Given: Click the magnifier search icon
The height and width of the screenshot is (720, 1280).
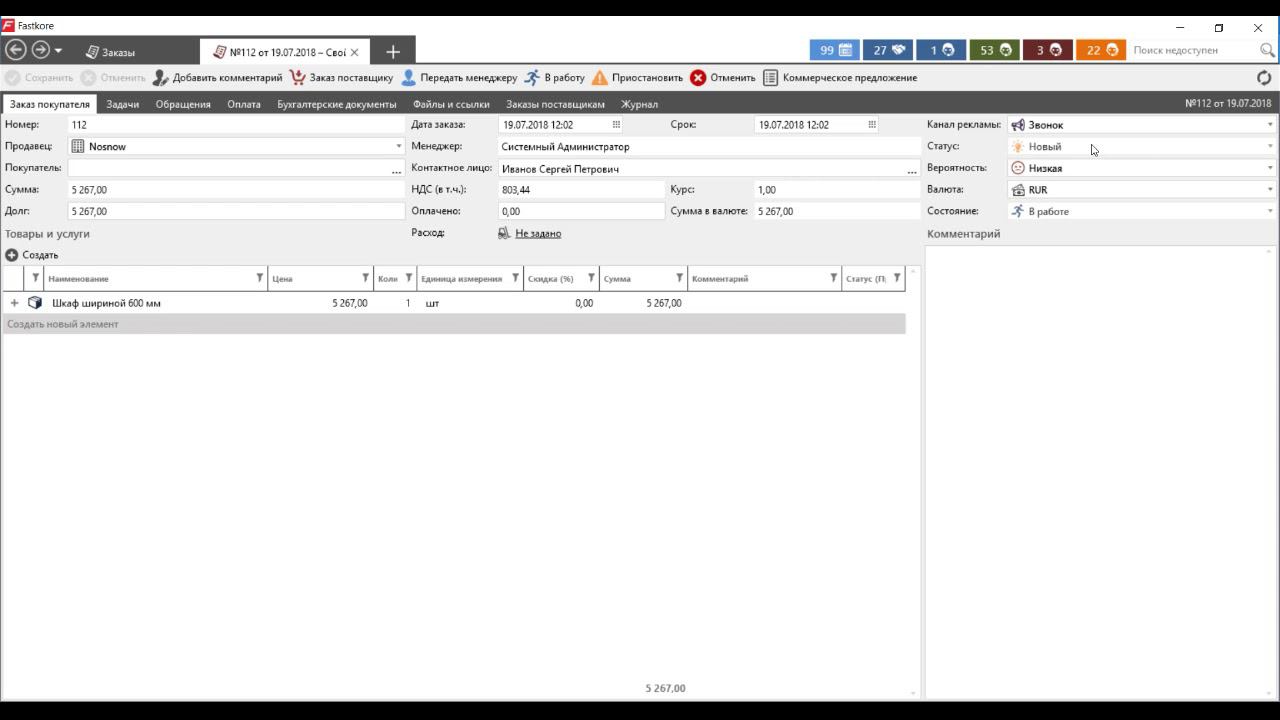Looking at the screenshot, I should (1267, 50).
